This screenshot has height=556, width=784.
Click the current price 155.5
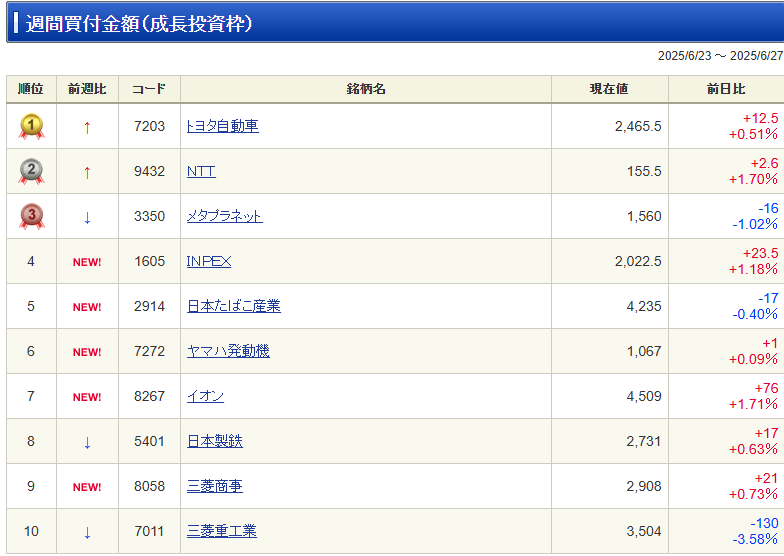(x=644, y=171)
